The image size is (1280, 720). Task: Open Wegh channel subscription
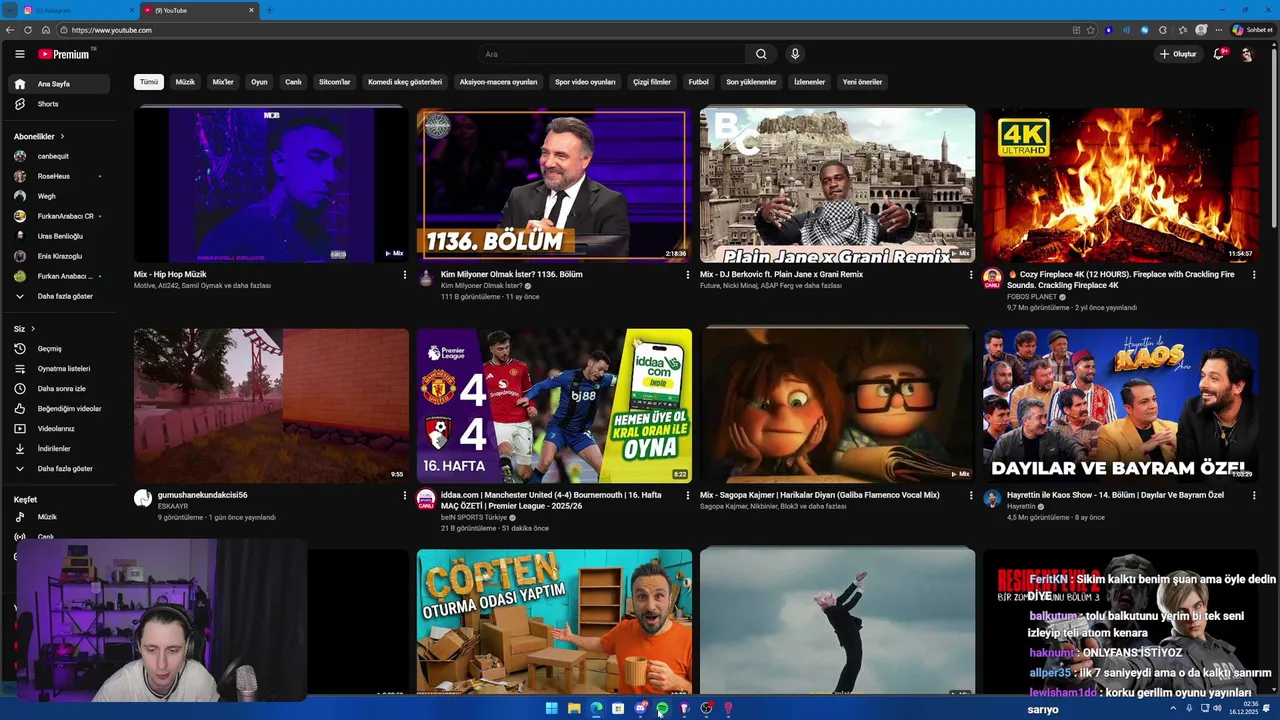[60, 196]
